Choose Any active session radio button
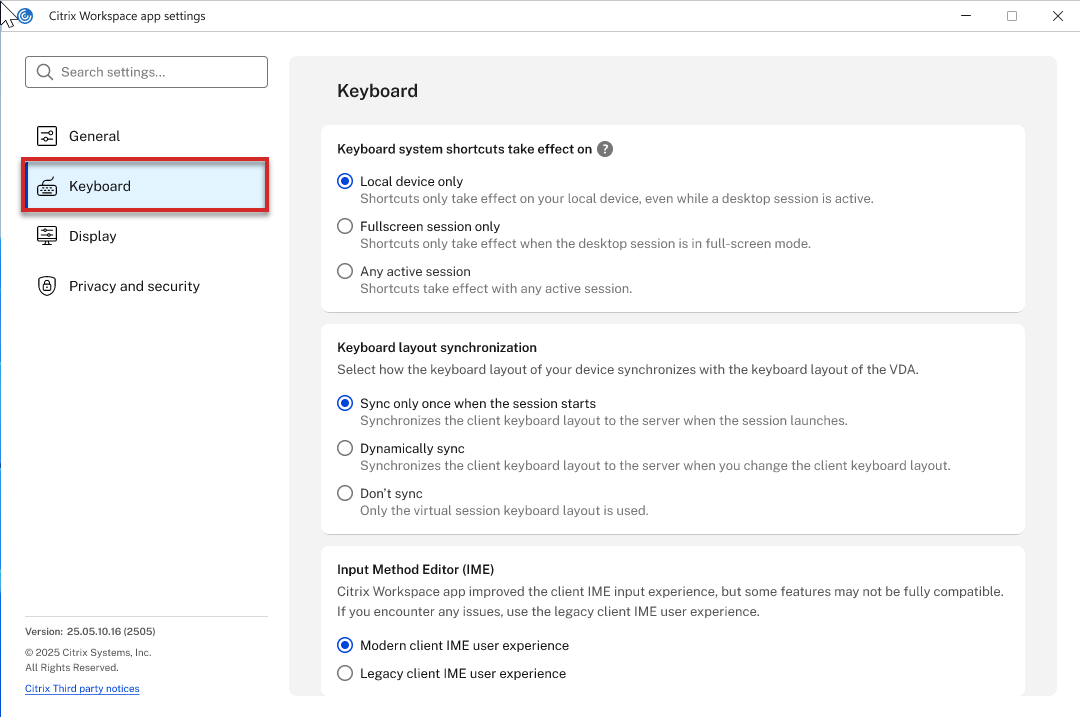The width and height of the screenshot is (1080, 717). (x=345, y=271)
